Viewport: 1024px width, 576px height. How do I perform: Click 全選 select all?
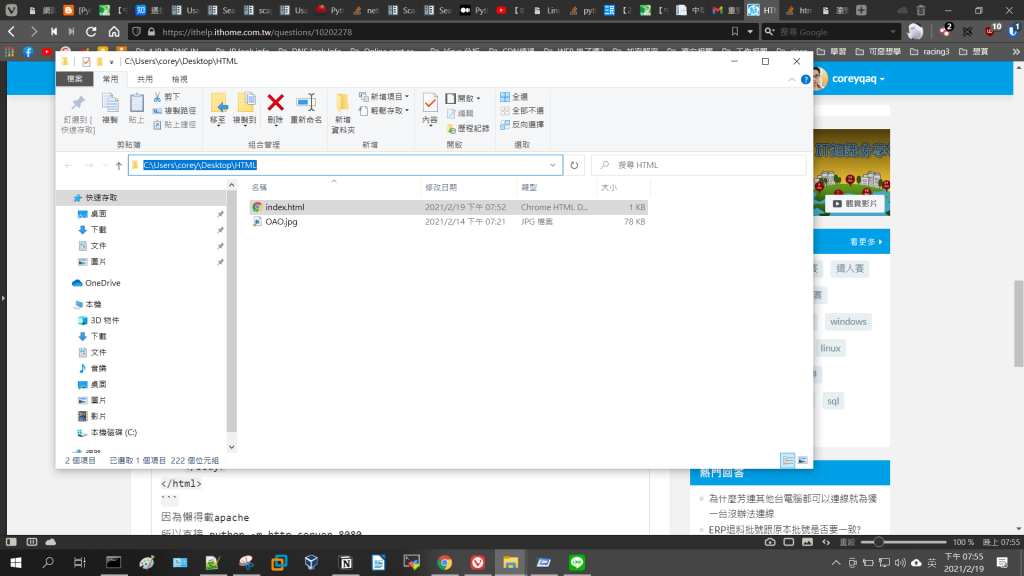pos(514,97)
